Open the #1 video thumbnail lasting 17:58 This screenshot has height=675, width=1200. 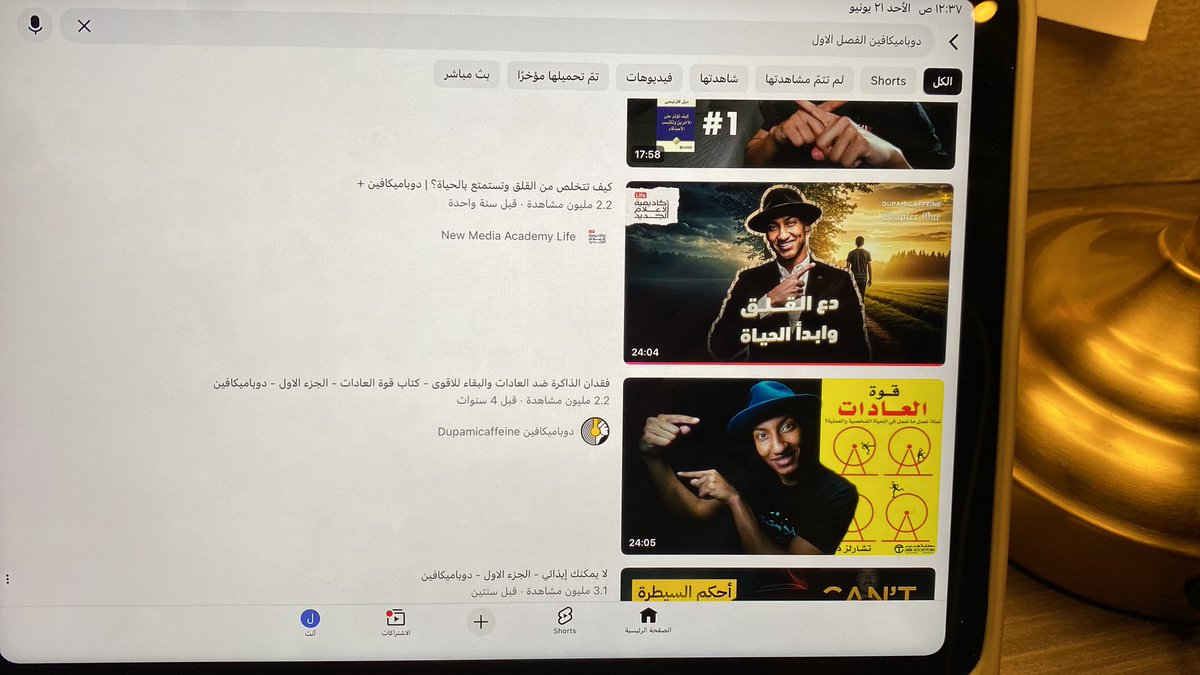coord(791,135)
